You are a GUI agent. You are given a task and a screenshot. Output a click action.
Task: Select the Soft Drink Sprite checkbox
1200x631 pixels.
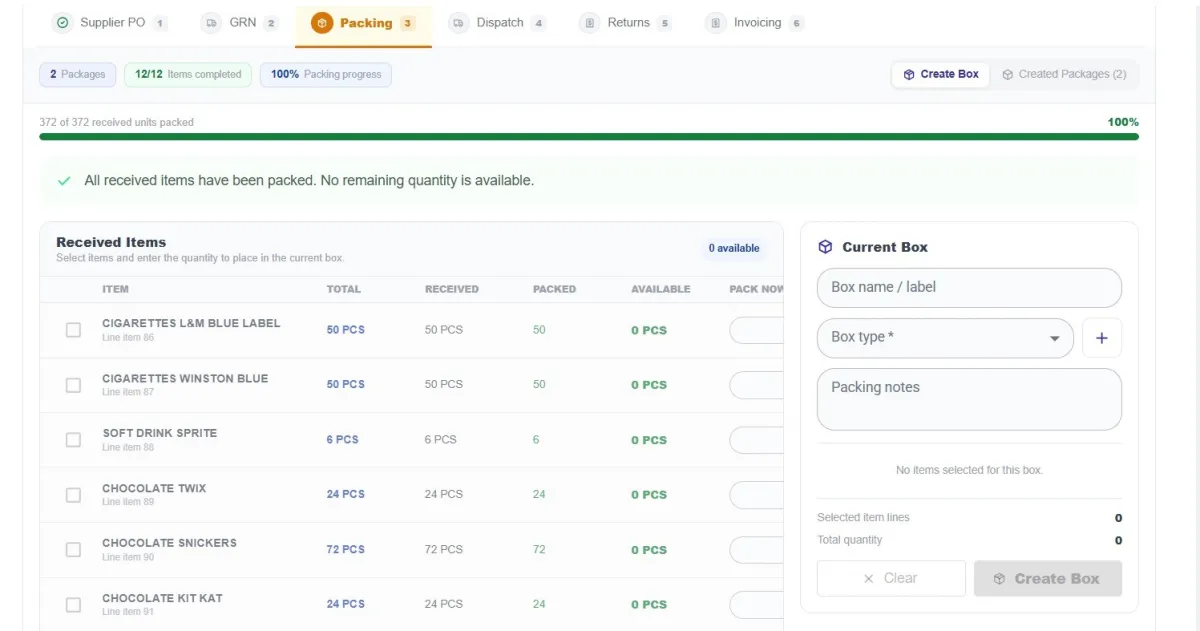coord(73,439)
